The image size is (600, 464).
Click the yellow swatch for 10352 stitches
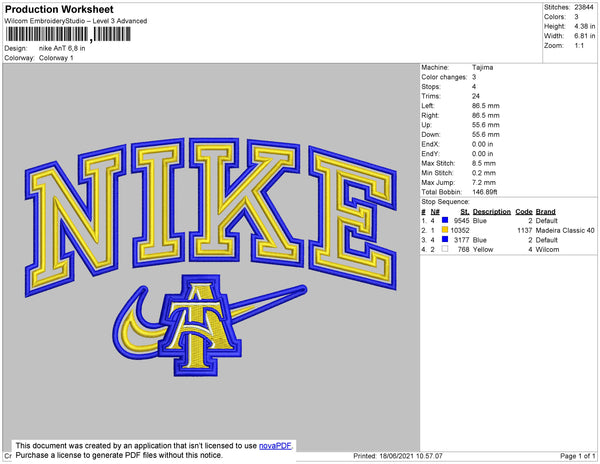445,230
